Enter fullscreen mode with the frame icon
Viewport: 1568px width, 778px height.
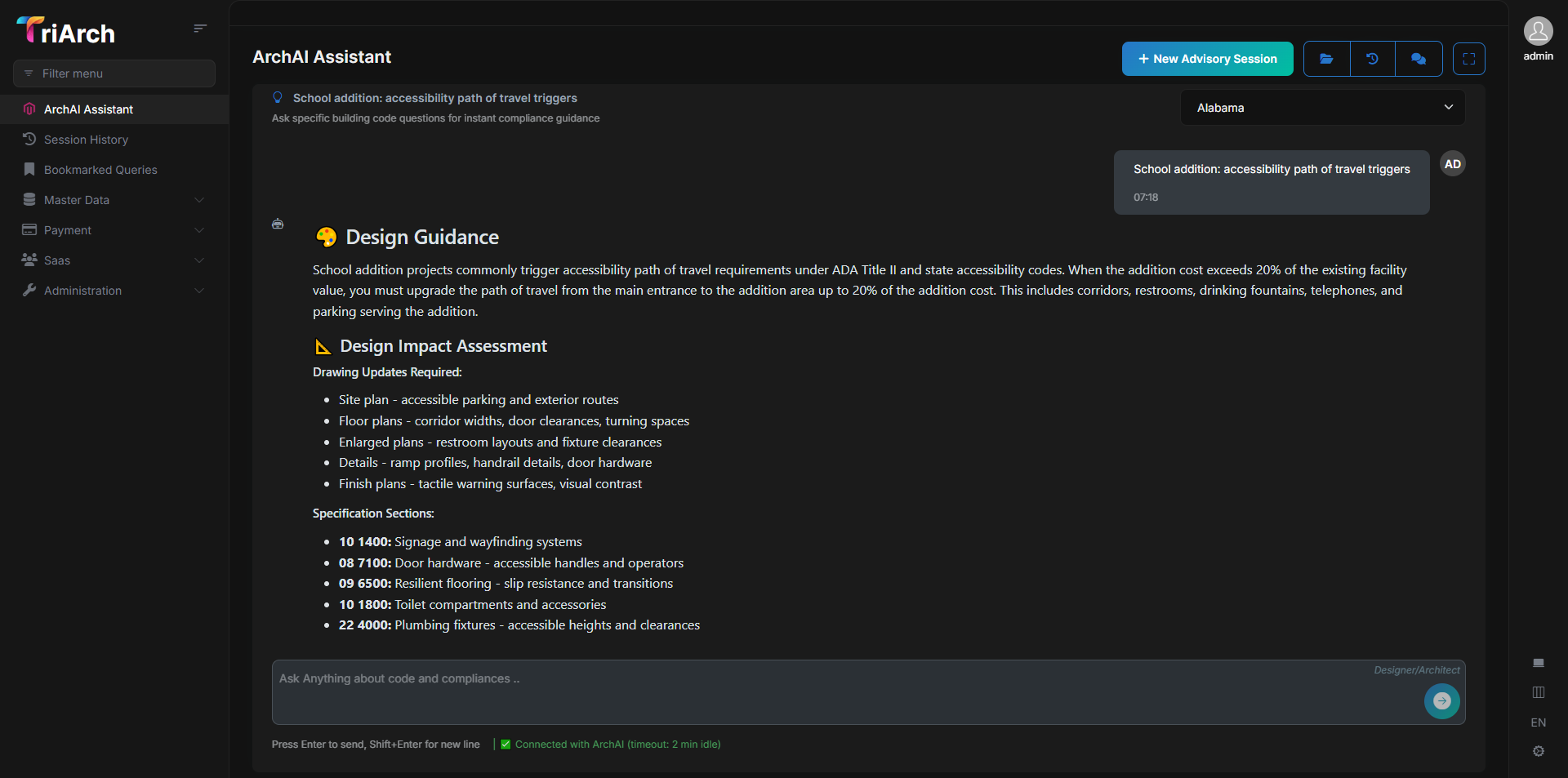coord(1468,58)
